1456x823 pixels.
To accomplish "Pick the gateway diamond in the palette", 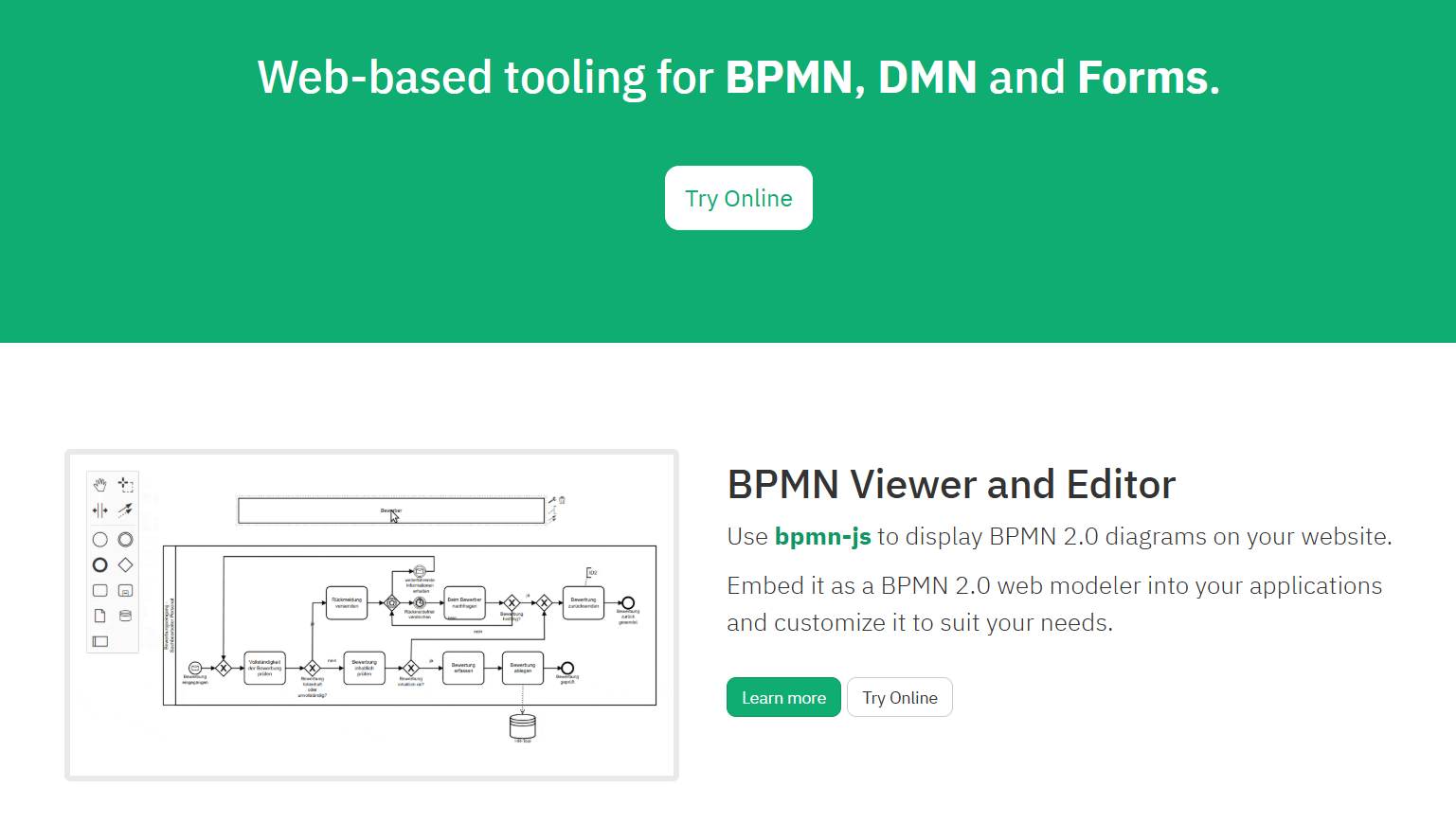I will pyautogui.click(x=125, y=564).
